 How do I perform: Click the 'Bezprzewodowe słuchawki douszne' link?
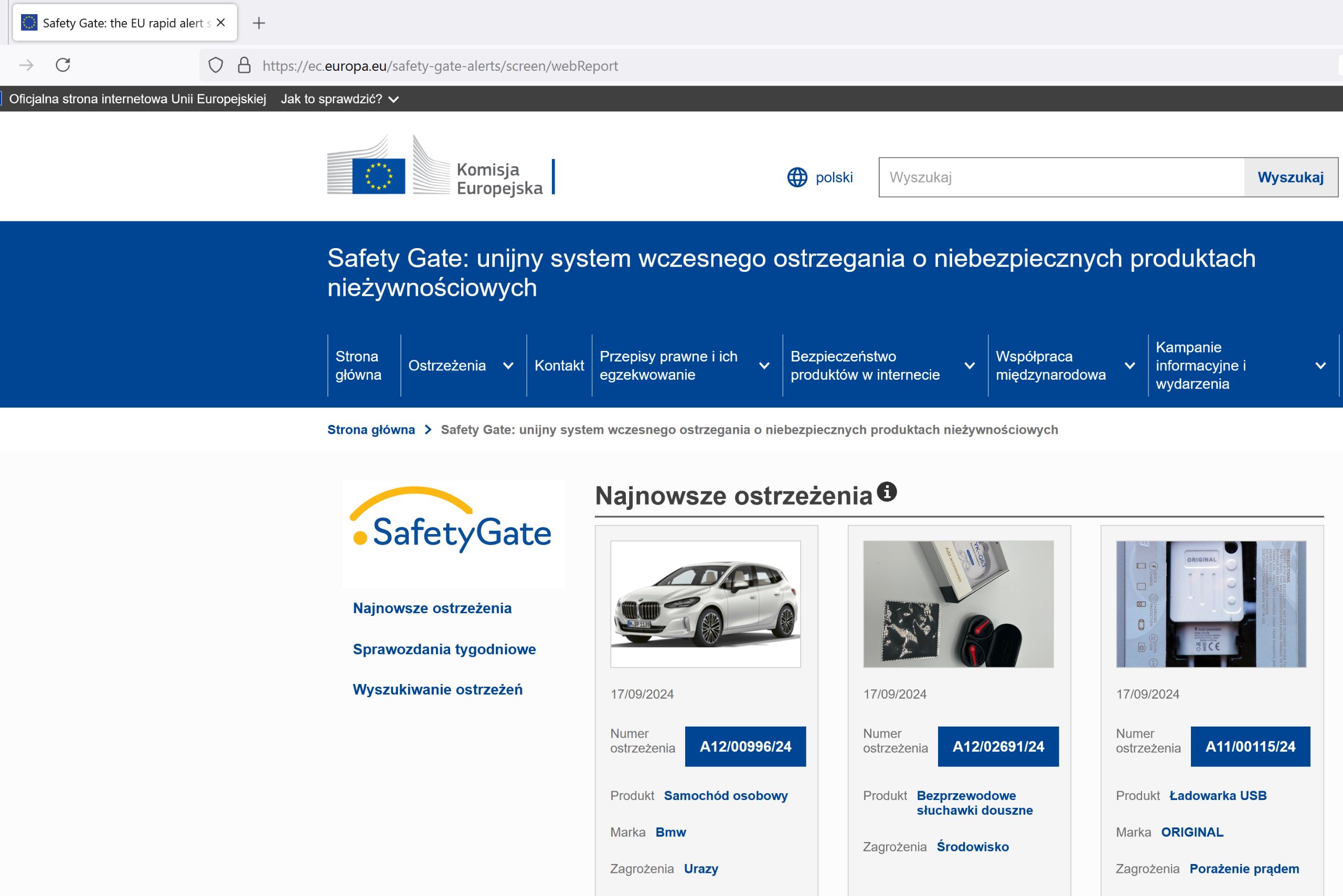click(974, 803)
